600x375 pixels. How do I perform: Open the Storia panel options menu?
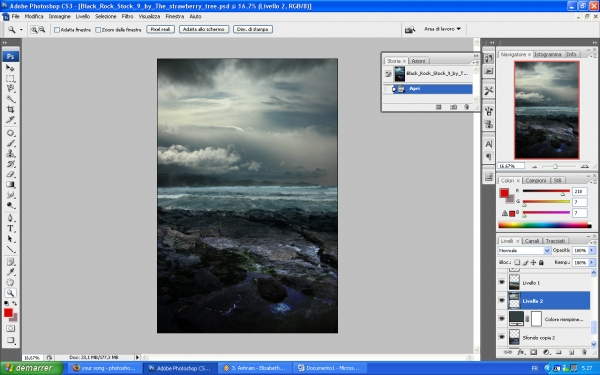(x=476, y=62)
